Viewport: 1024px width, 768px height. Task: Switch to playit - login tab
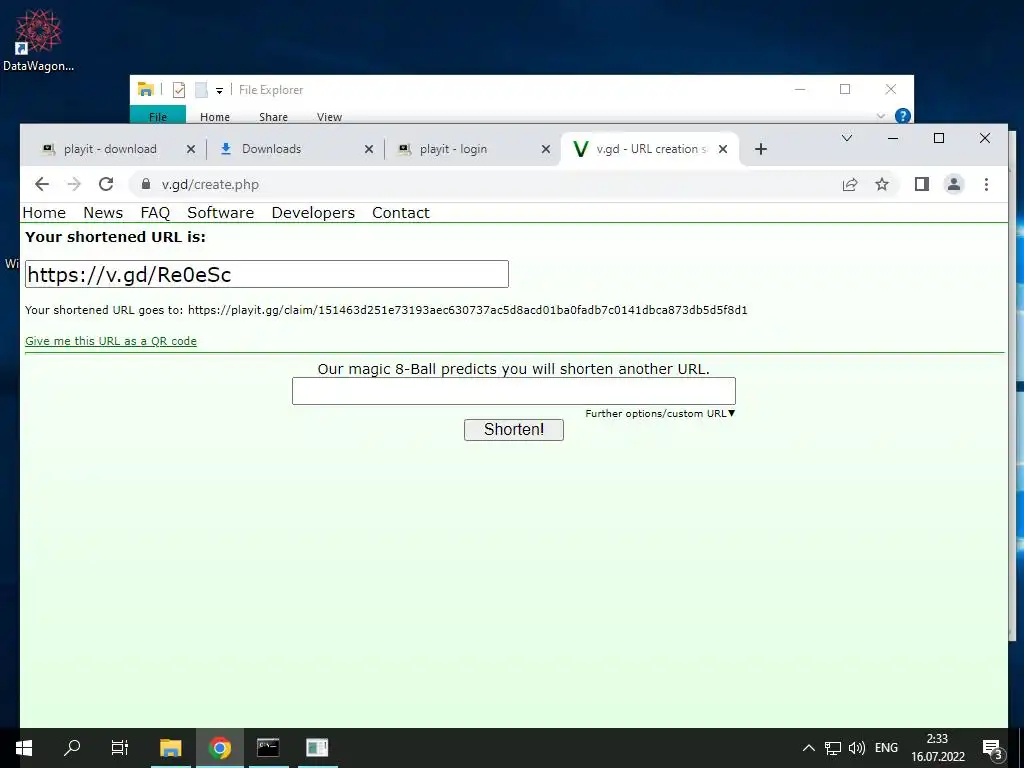coord(453,149)
